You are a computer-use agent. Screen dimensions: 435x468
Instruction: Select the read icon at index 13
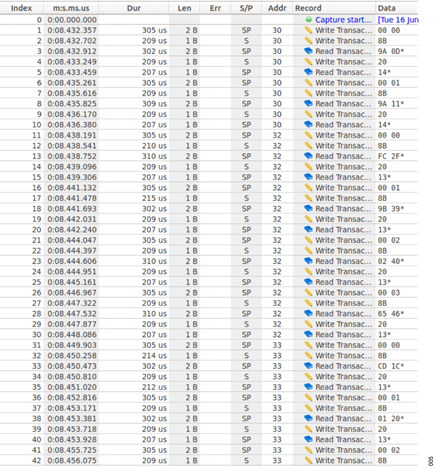pyautogui.click(x=308, y=156)
